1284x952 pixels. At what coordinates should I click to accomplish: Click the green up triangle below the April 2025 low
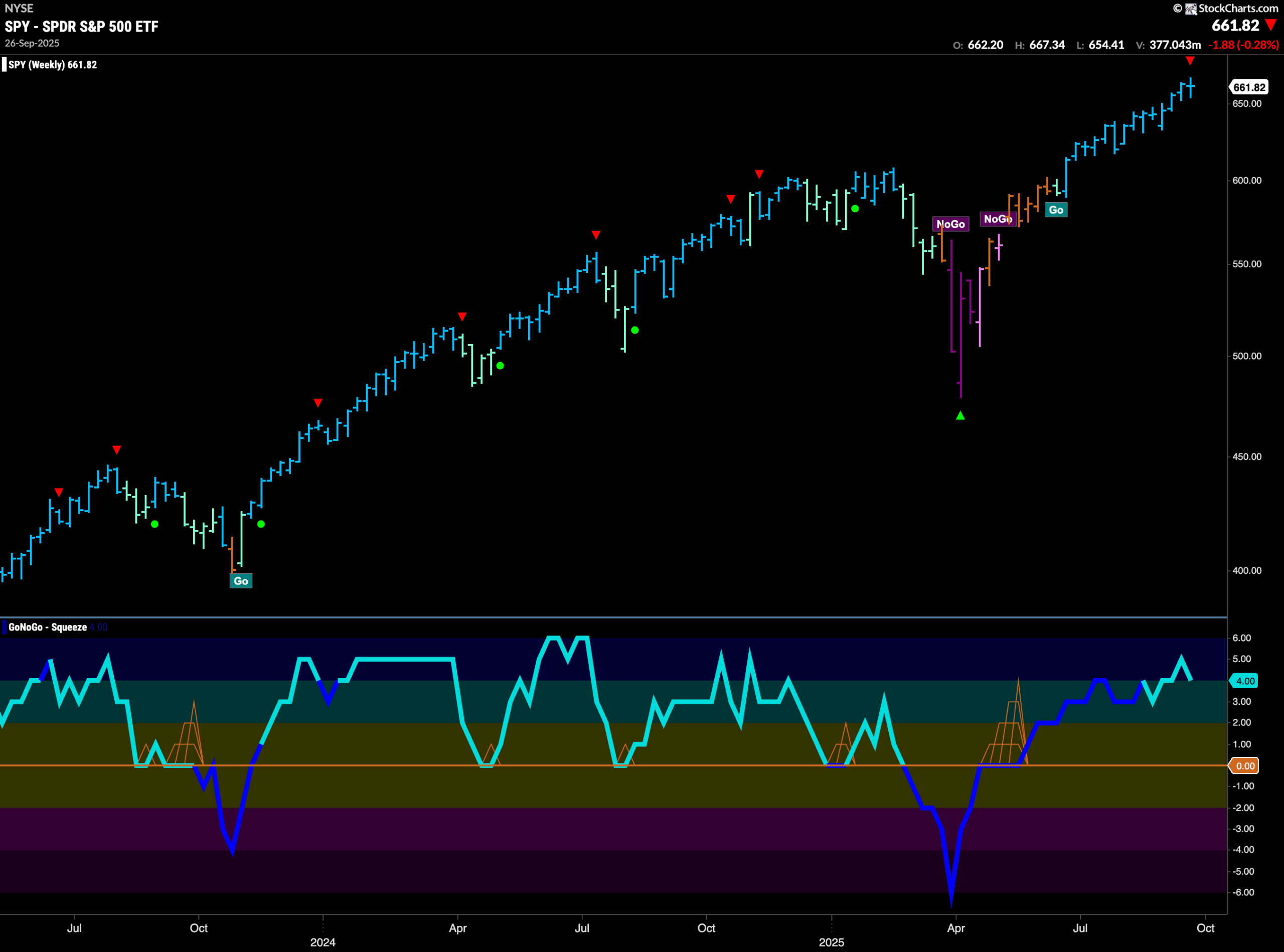click(960, 415)
